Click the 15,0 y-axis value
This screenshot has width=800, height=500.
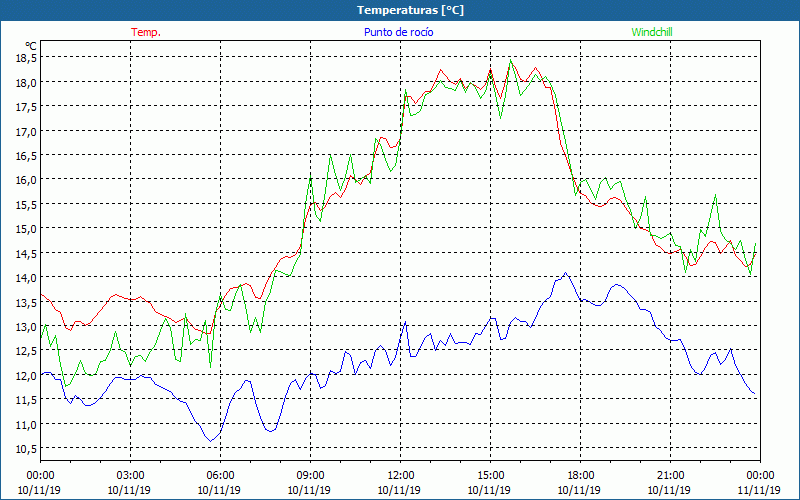tap(26, 229)
